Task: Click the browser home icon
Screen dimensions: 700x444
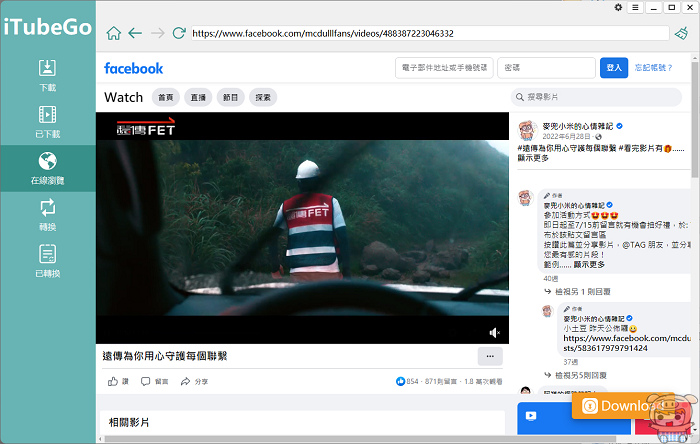Action: [112, 33]
